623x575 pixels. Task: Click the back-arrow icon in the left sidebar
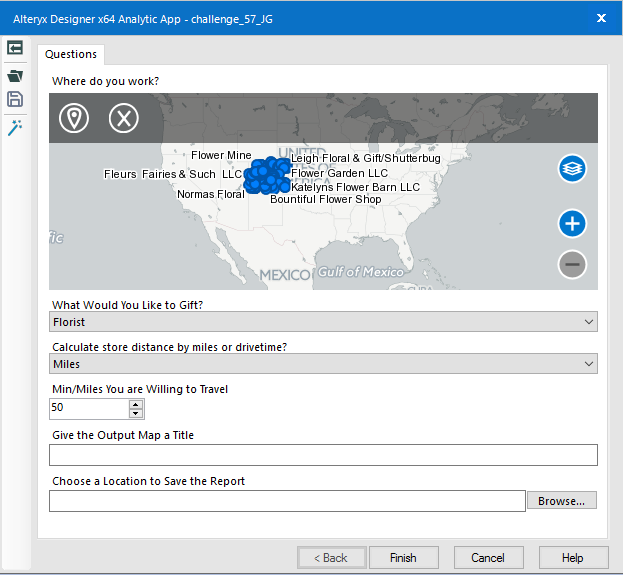click(x=15, y=49)
